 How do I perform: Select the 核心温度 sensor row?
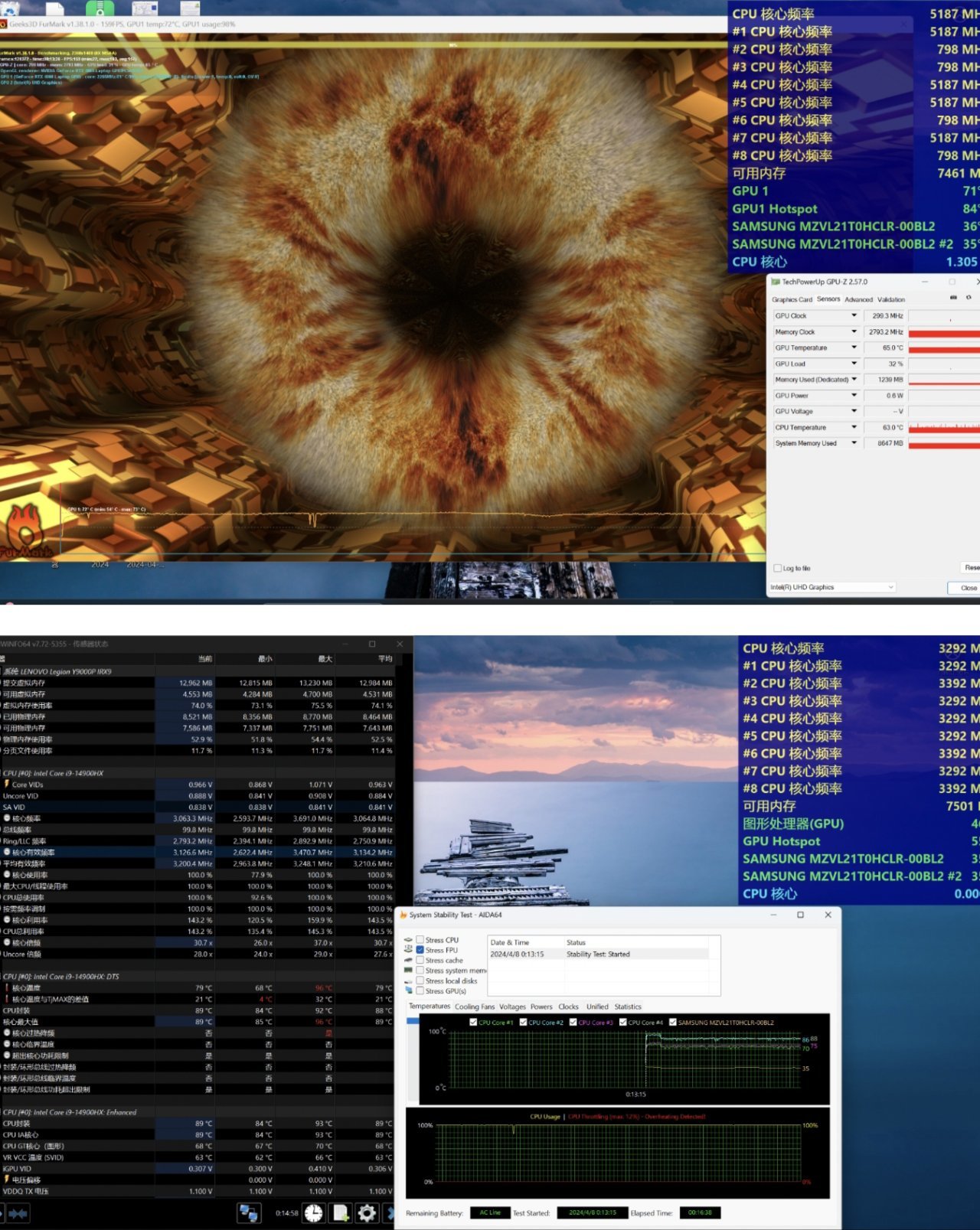click(x=199, y=987)
